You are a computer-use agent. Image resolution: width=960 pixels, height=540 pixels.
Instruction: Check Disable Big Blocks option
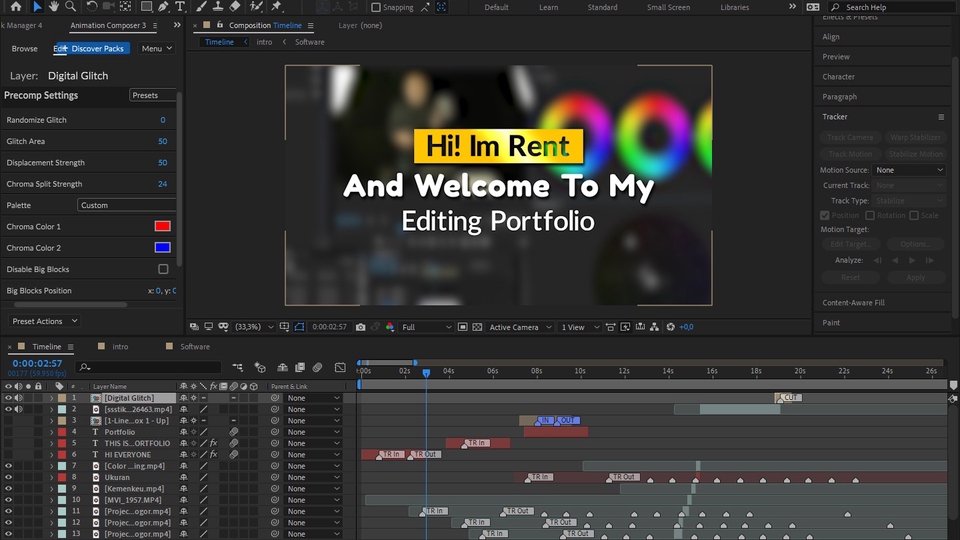point(163,269)
